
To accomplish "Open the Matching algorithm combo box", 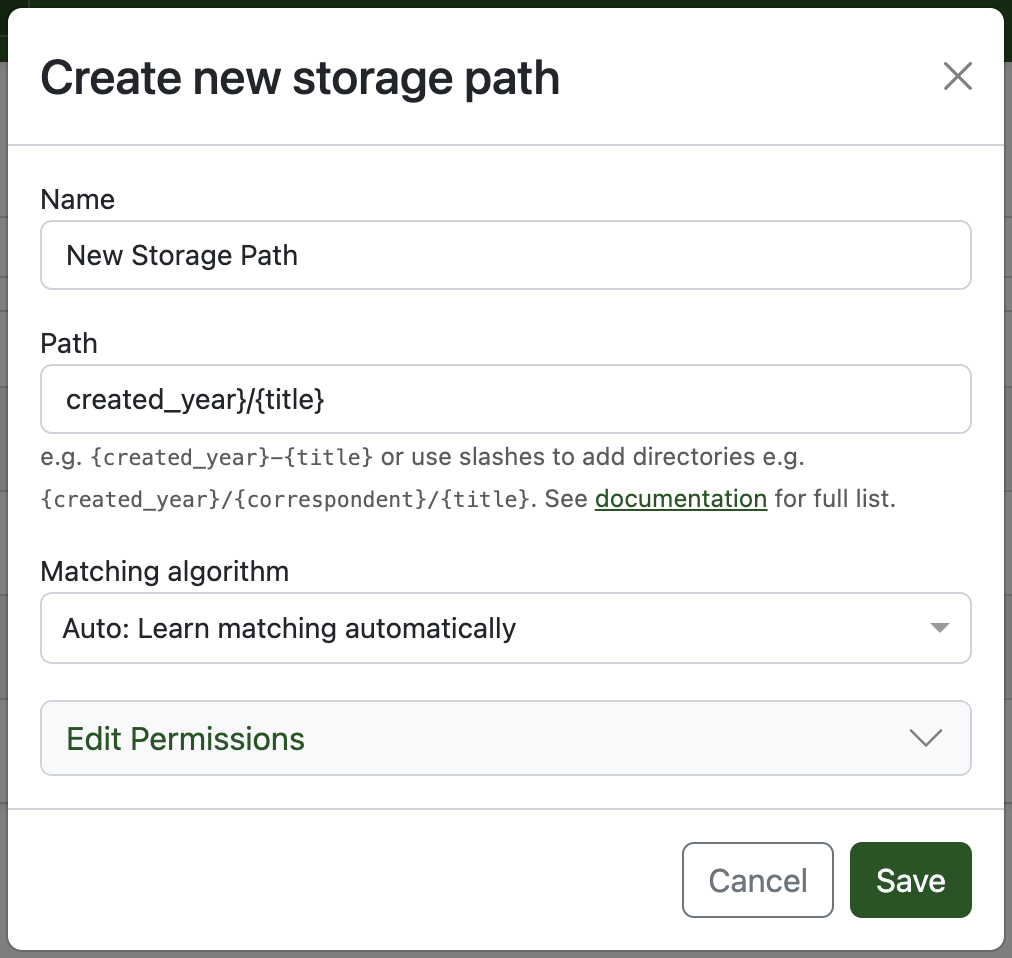I will (505, 628).
